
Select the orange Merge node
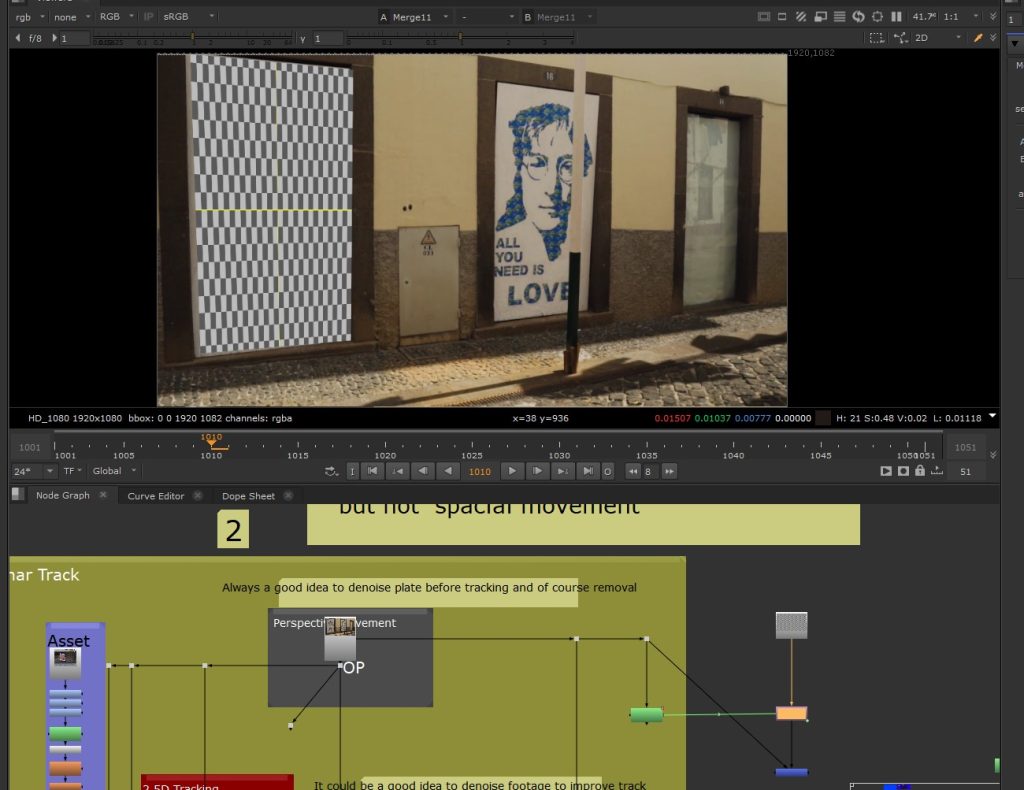pos(792,714)
